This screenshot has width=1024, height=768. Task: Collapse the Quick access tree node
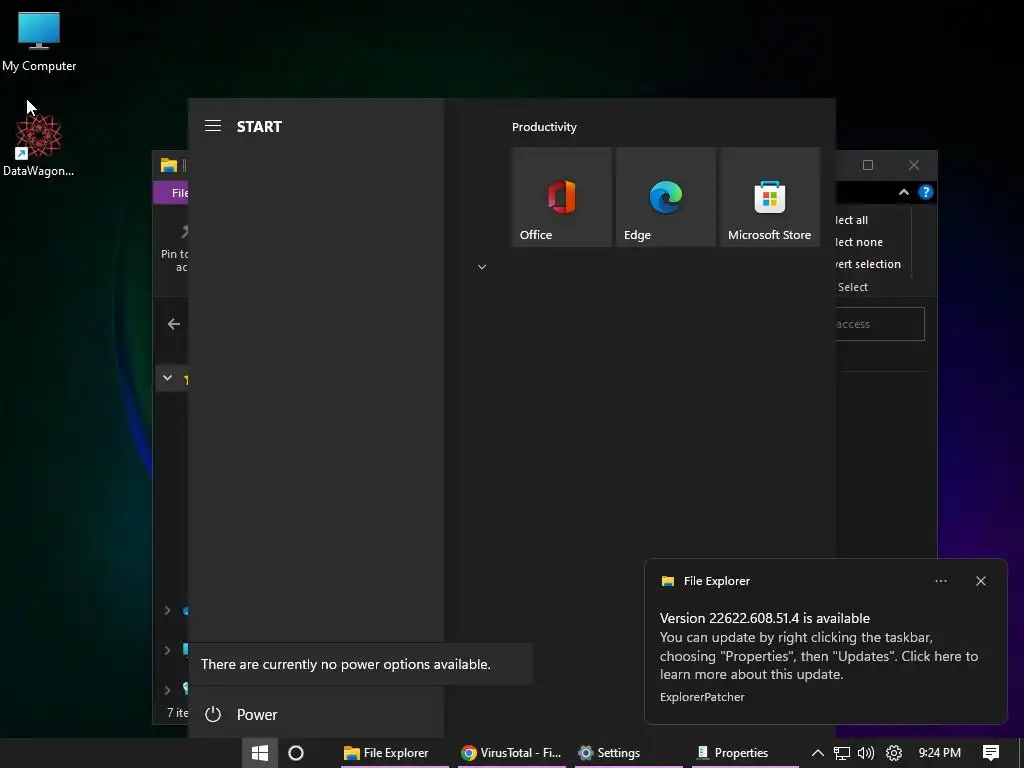pos(168,377)
